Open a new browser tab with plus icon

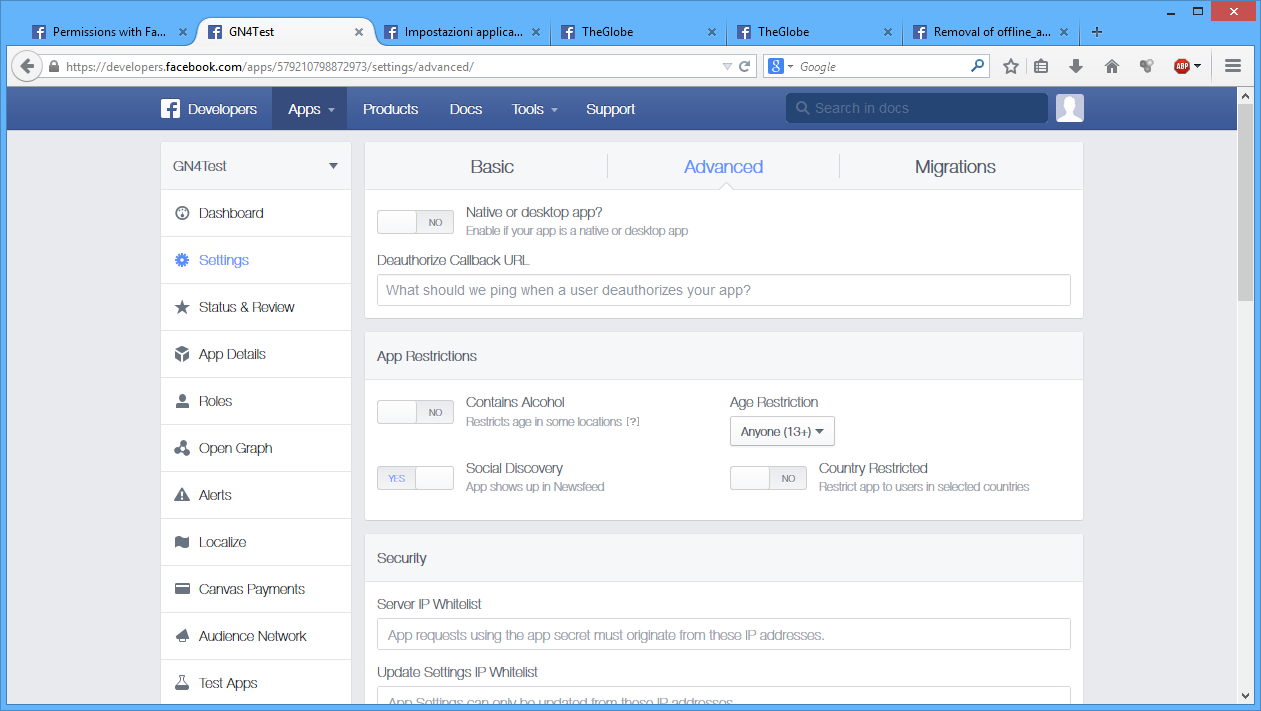(1097, 32)
